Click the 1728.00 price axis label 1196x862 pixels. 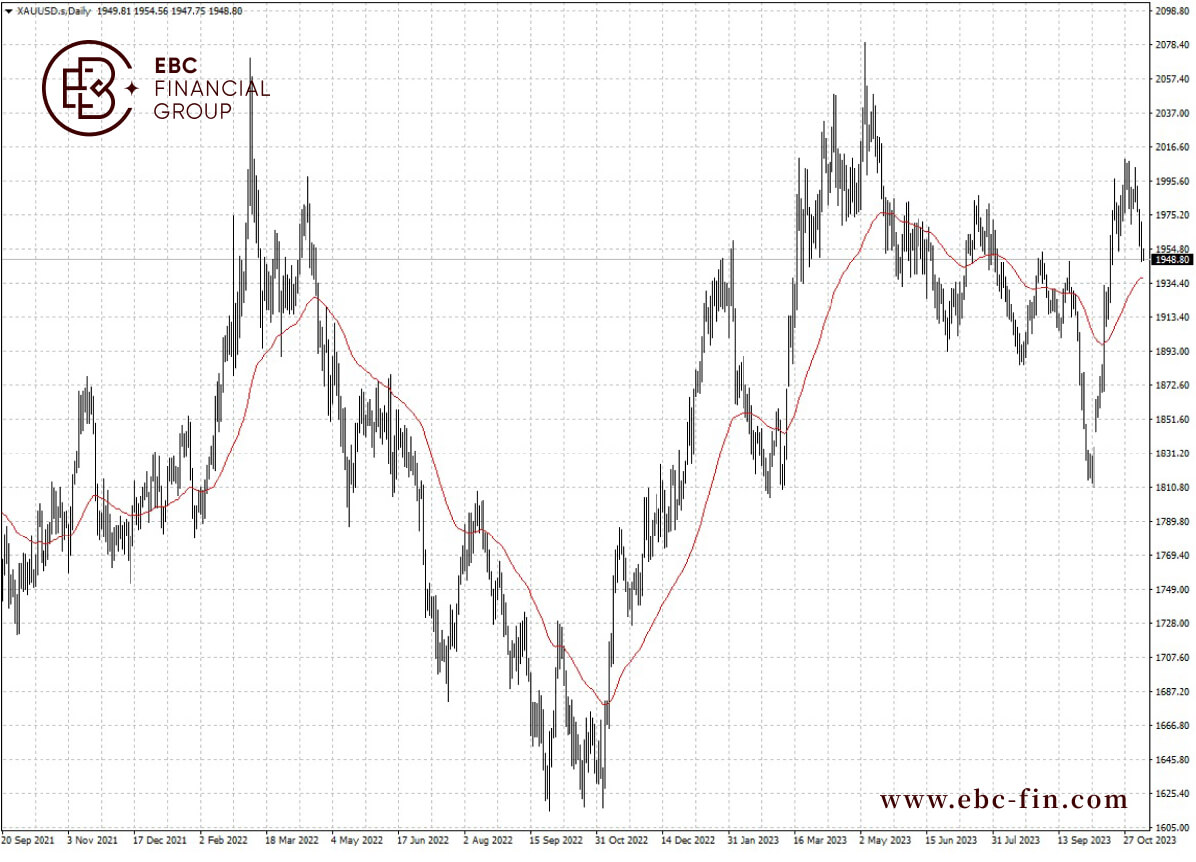pyautogui.click(x=1172, y=623)
